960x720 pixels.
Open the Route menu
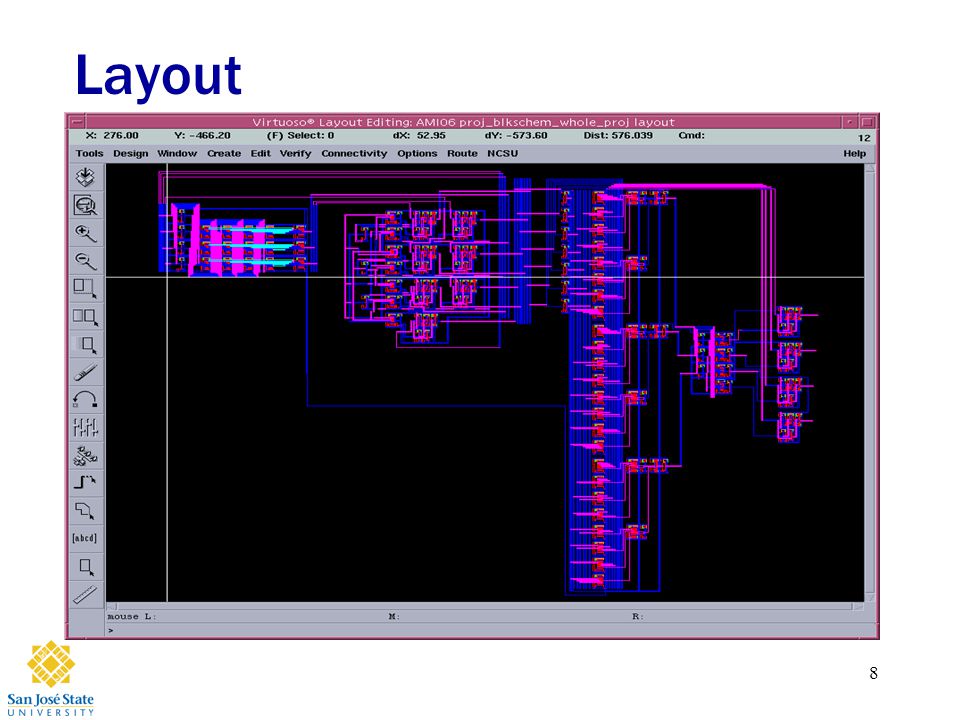click(462, 153)
